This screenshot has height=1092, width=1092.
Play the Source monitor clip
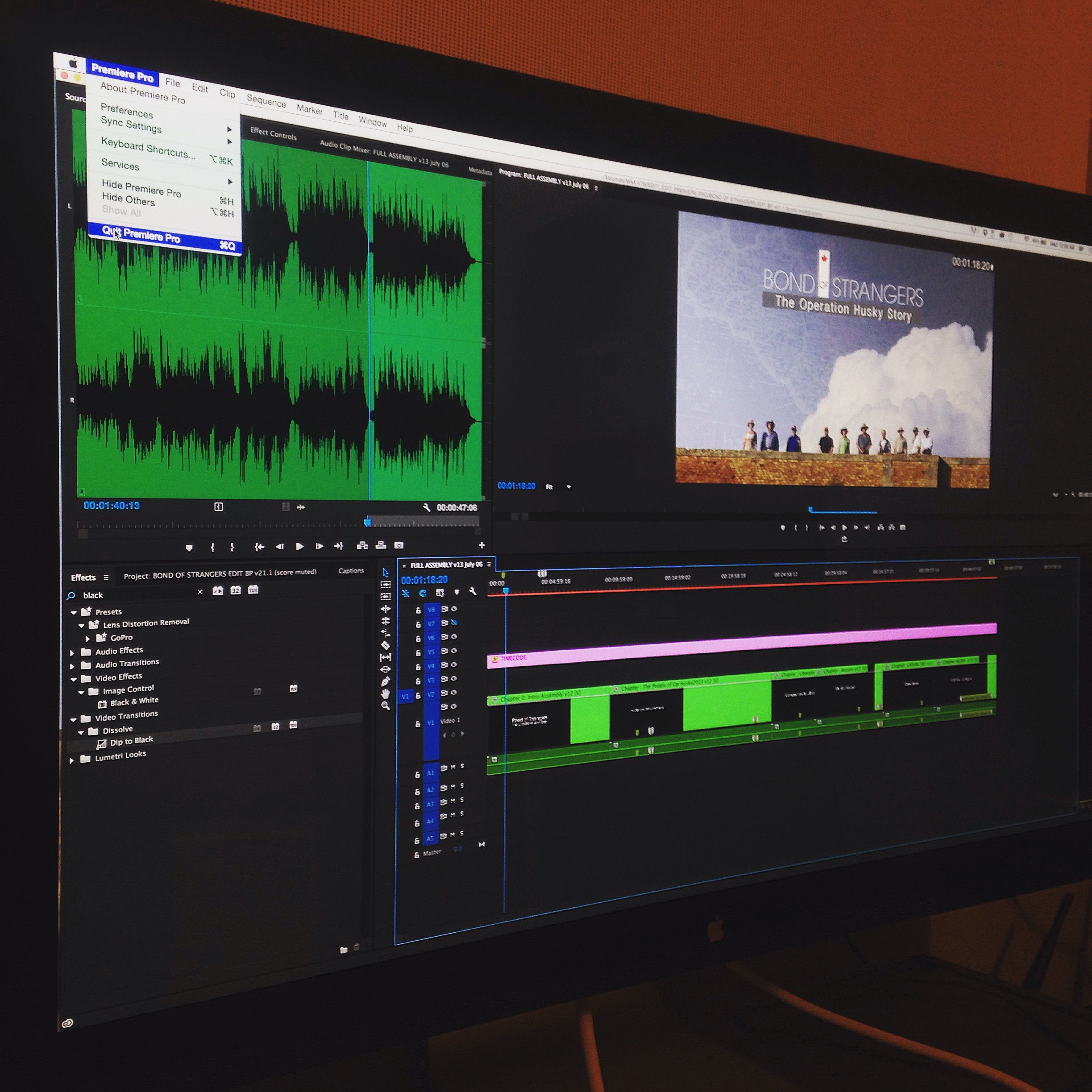click(299, 546)
